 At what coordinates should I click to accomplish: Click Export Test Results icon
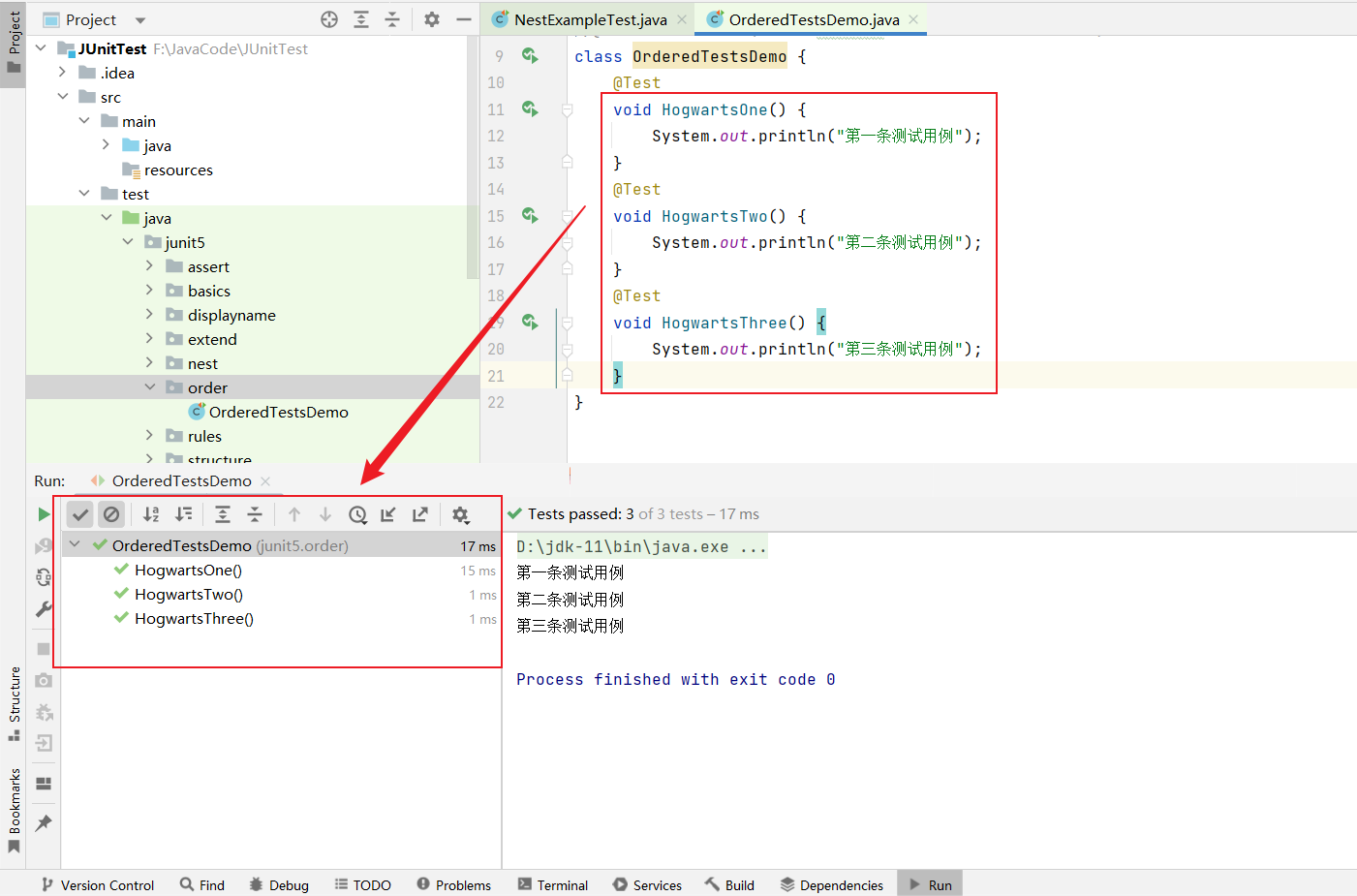pos(420,514)
